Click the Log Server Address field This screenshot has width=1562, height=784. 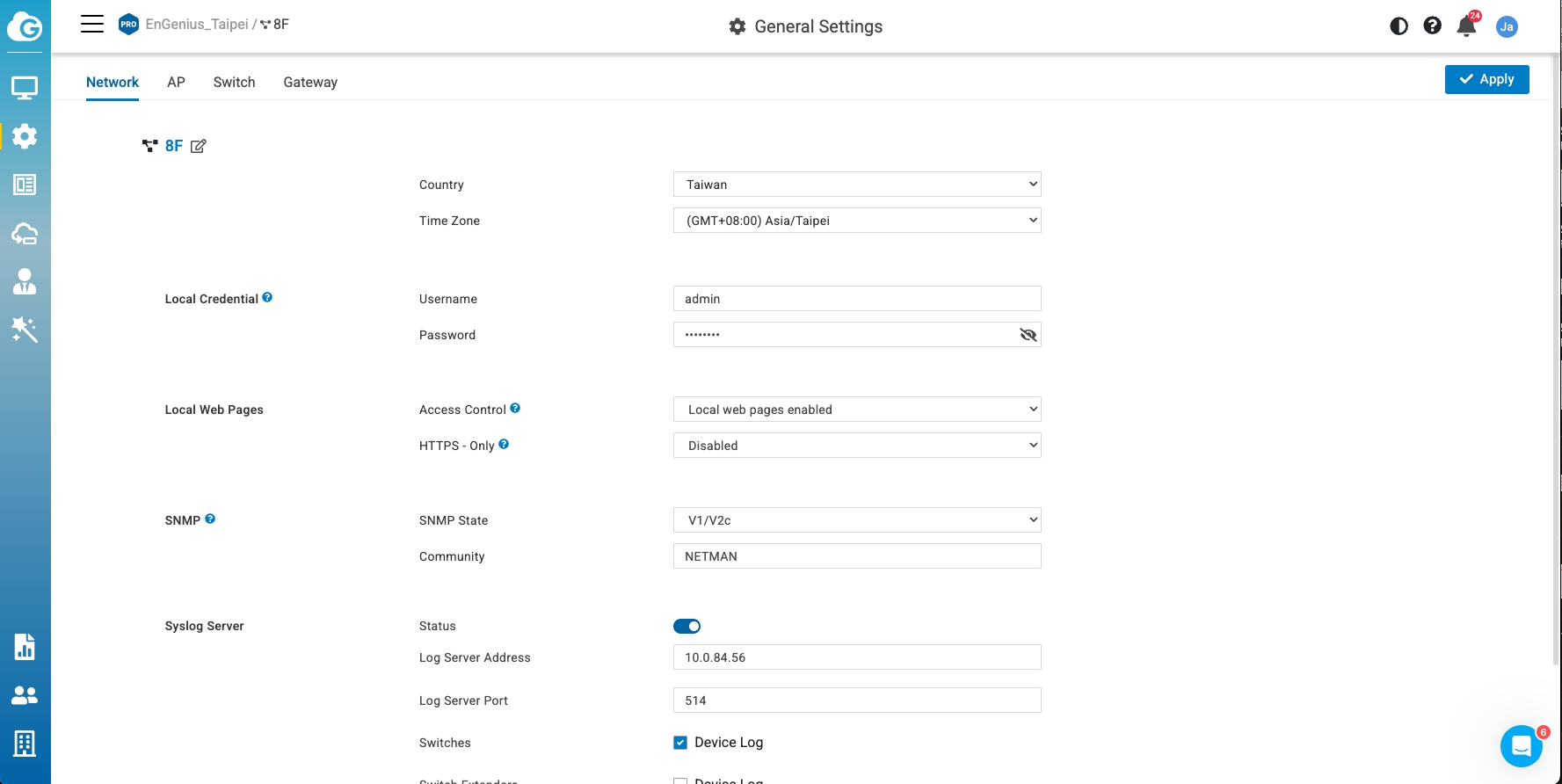[856, 657]
